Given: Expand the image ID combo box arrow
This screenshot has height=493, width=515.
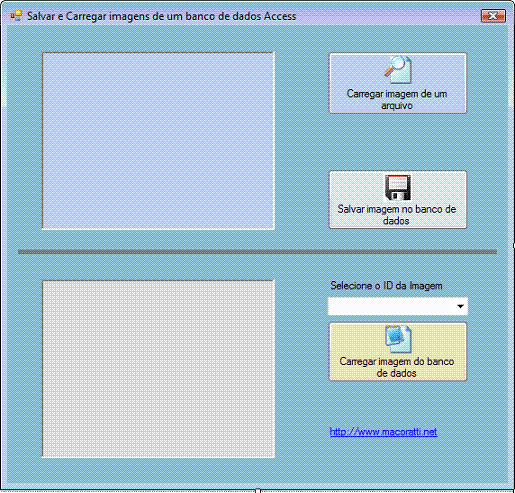Looking at the screenshot, I should (460, 306).
